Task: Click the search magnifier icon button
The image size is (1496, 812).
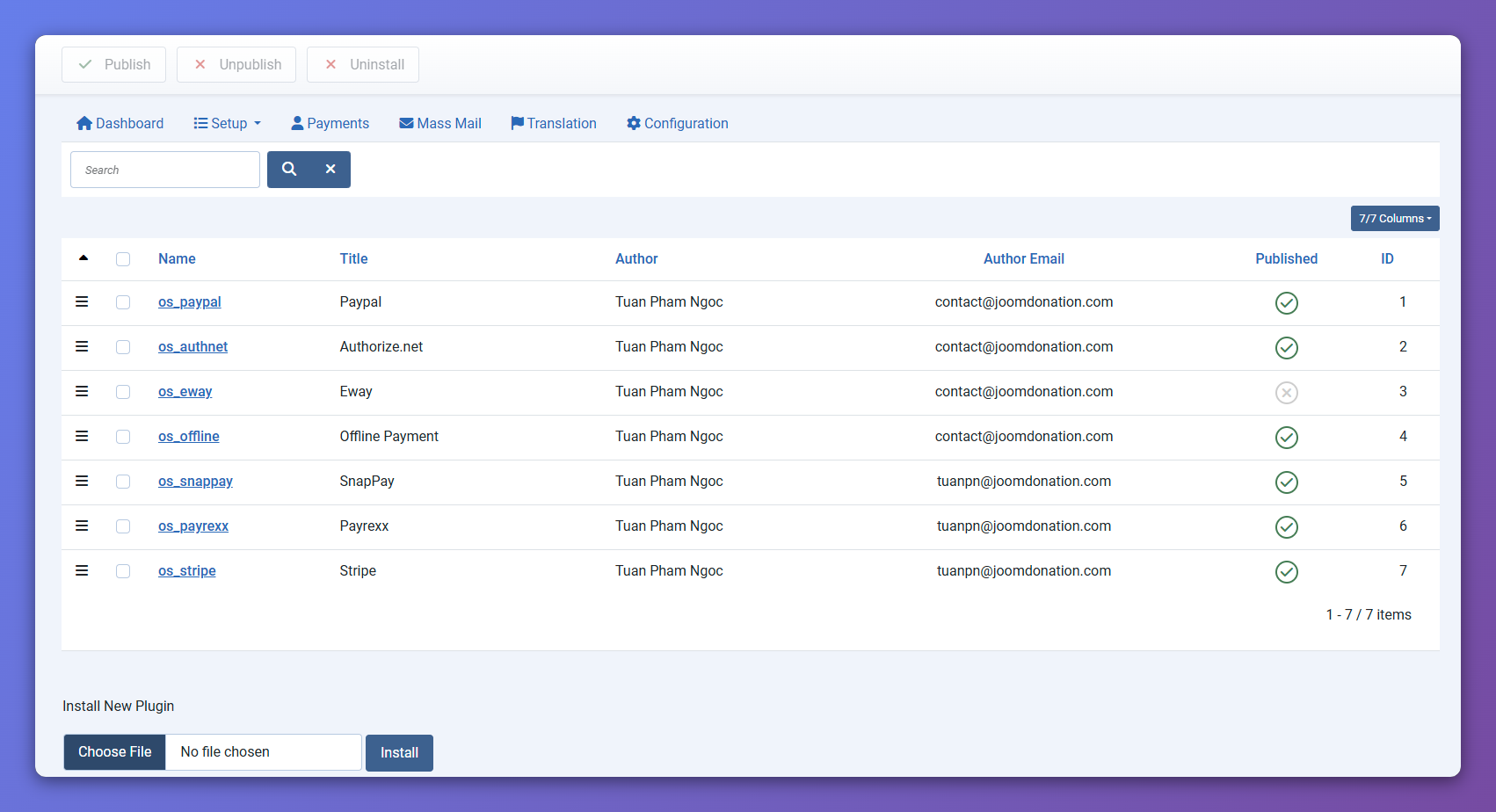Action: tap(289, 170)
